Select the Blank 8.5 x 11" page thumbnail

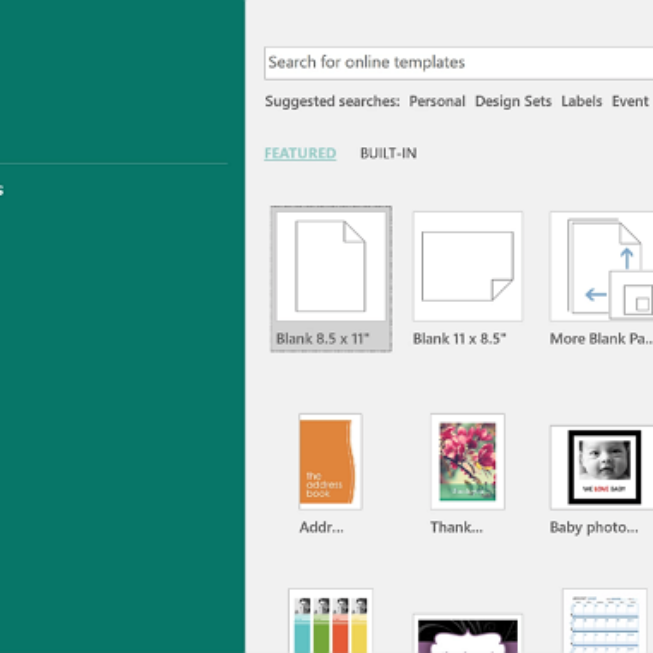coord(330,265)
